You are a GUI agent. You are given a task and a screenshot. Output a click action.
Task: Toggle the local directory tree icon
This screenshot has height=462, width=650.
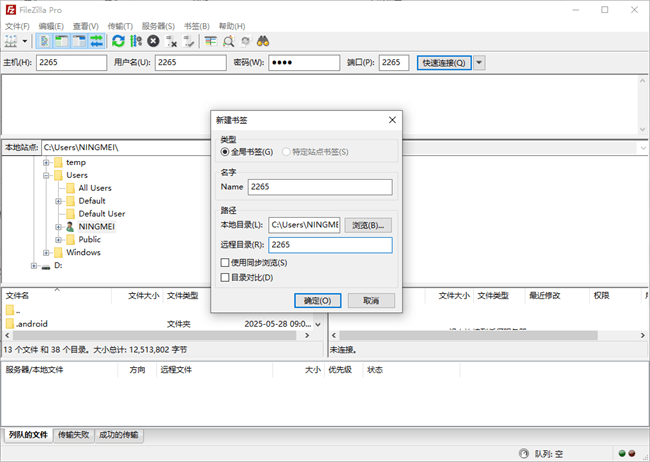pos(62,41)
